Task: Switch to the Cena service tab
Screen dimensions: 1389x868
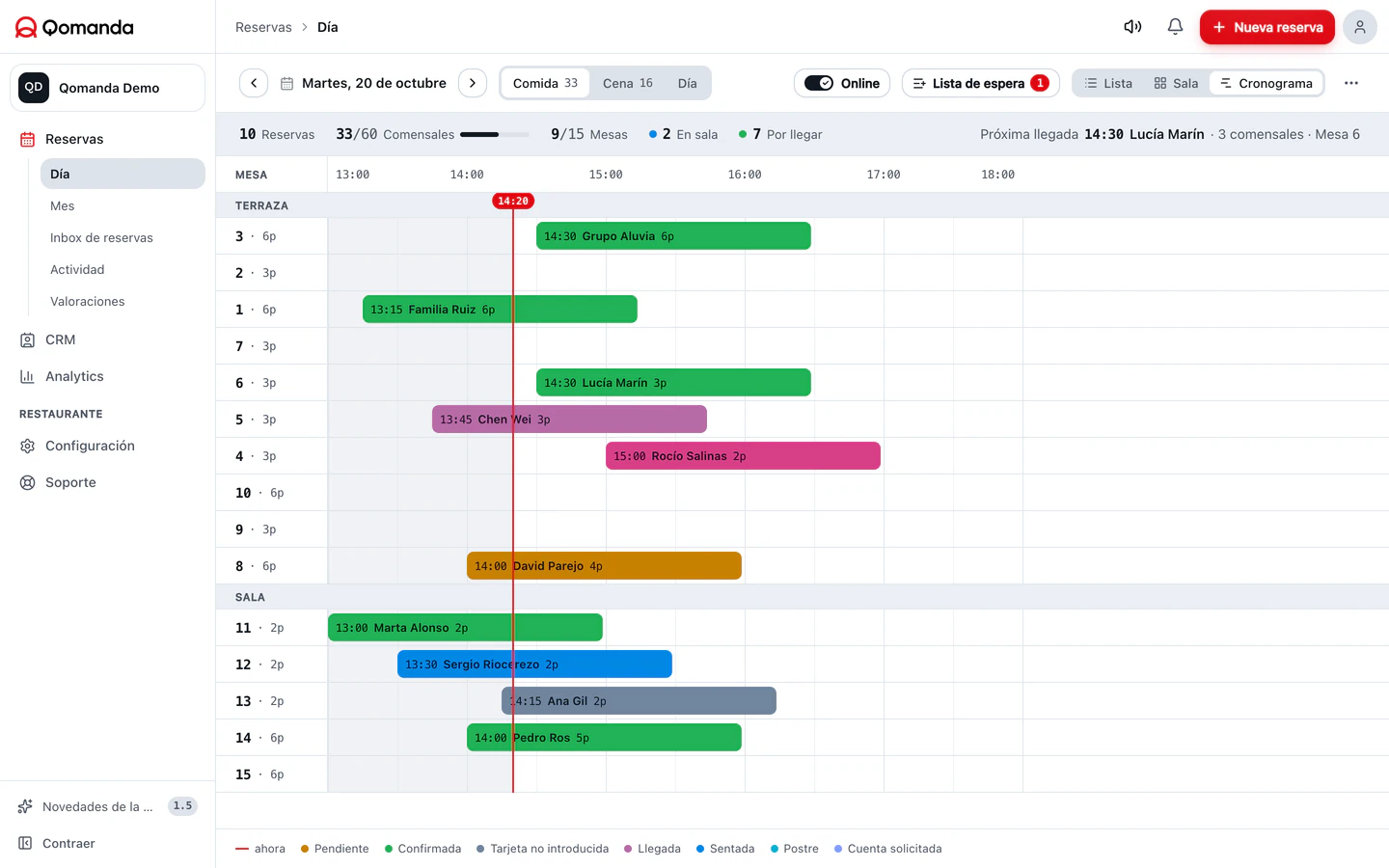Action: (x=628, y=83)
